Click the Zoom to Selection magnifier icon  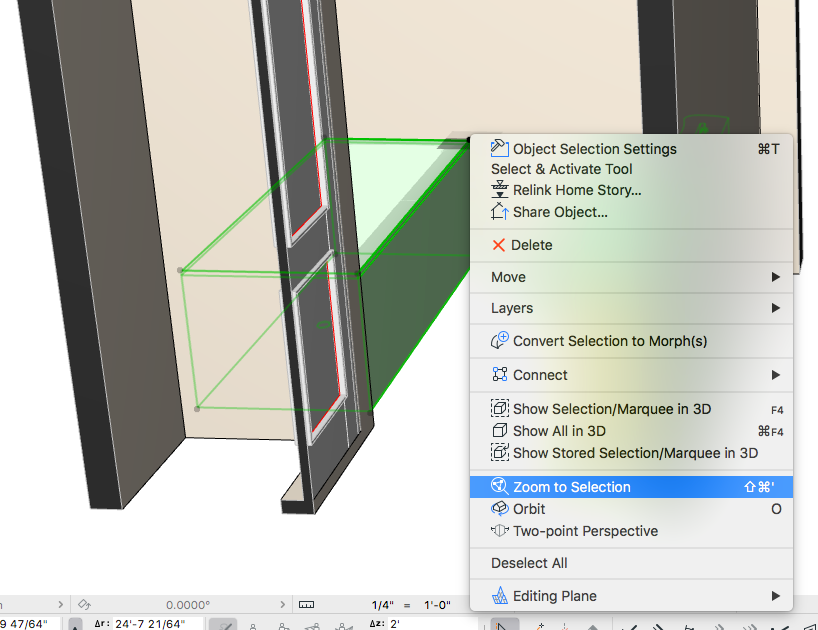point(499,486)
